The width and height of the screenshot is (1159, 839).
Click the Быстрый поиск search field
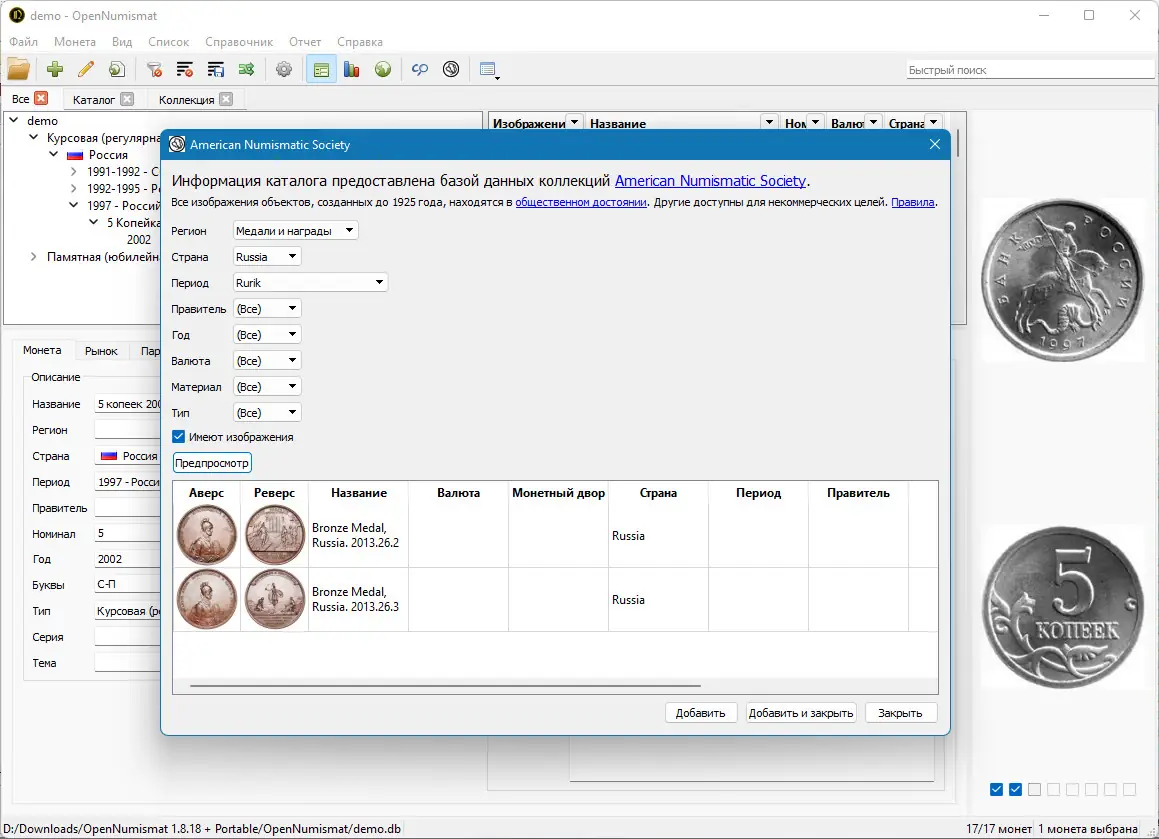pyautogui.click(x=1030, y=69)
